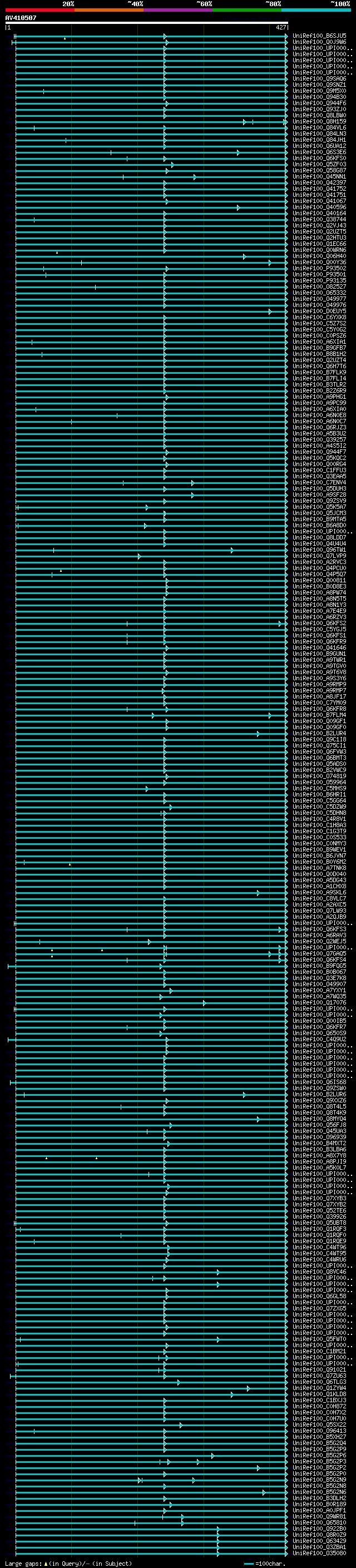
Task: Select the UniRef100_Q45NN1 label
Action: pos(319,176)
